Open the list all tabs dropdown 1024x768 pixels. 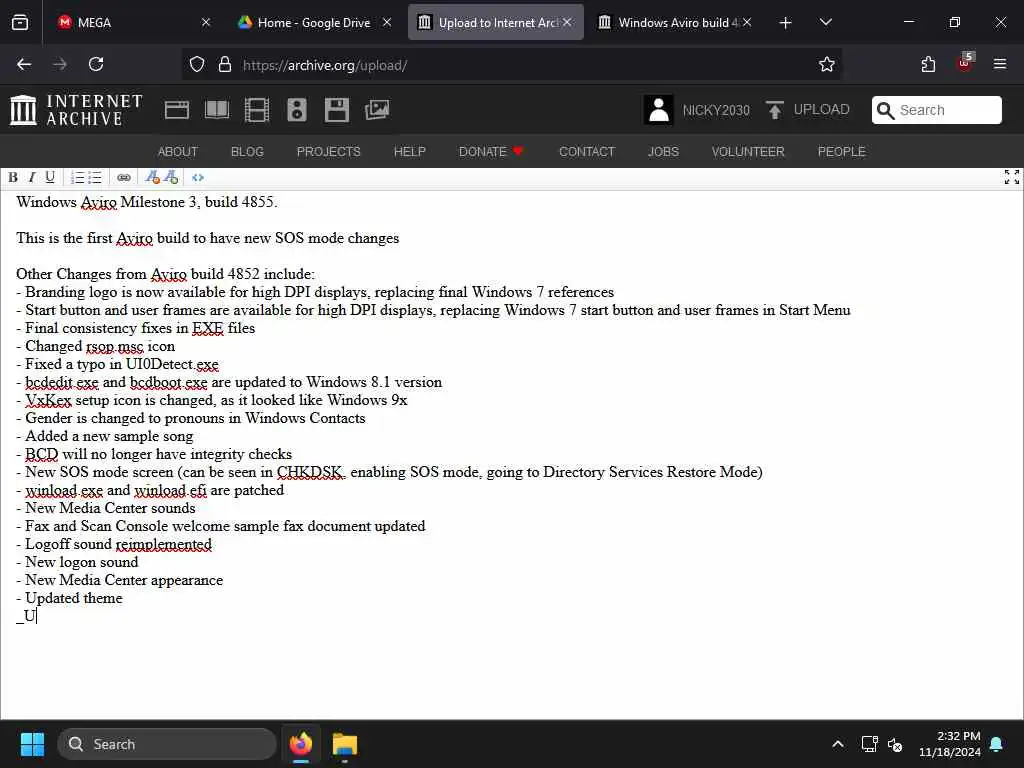[x=825, y=22]
